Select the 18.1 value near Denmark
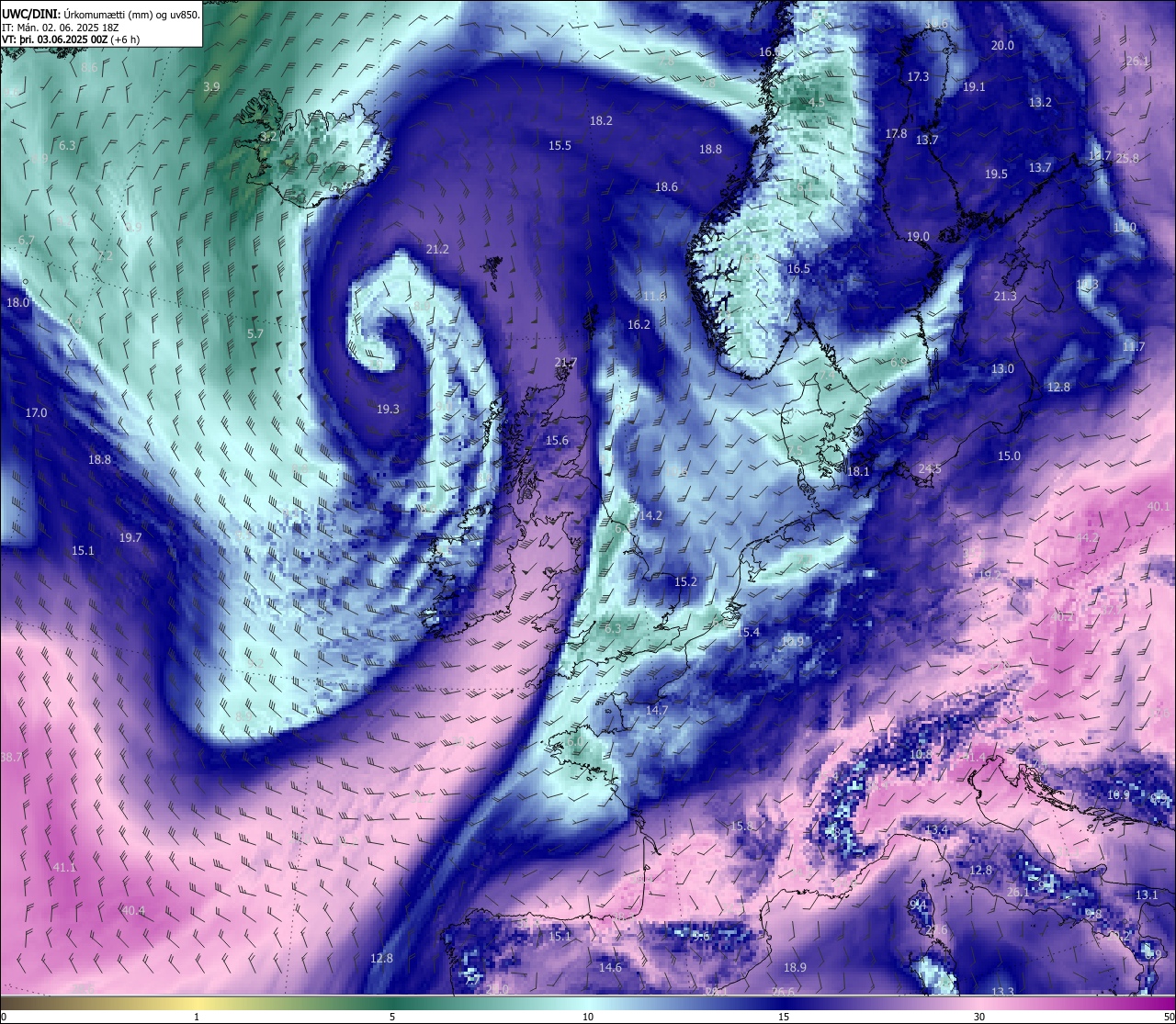Viewport: 1176px width, 1024px height. (858, 471)
